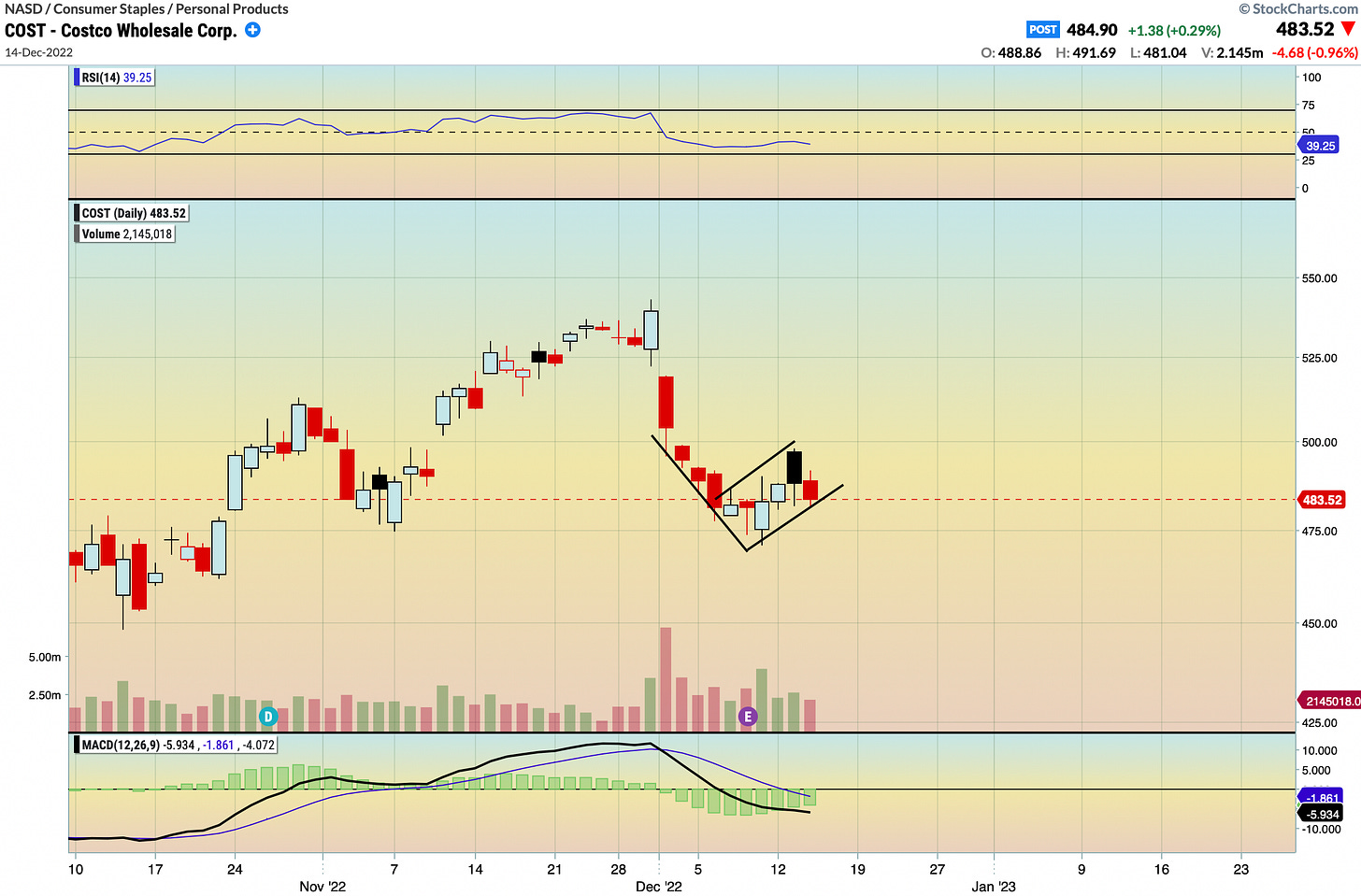Viewport: 1361px width, 896px height.
Task: Click the purple E earnings marker
Action: (x=748, y=717)
